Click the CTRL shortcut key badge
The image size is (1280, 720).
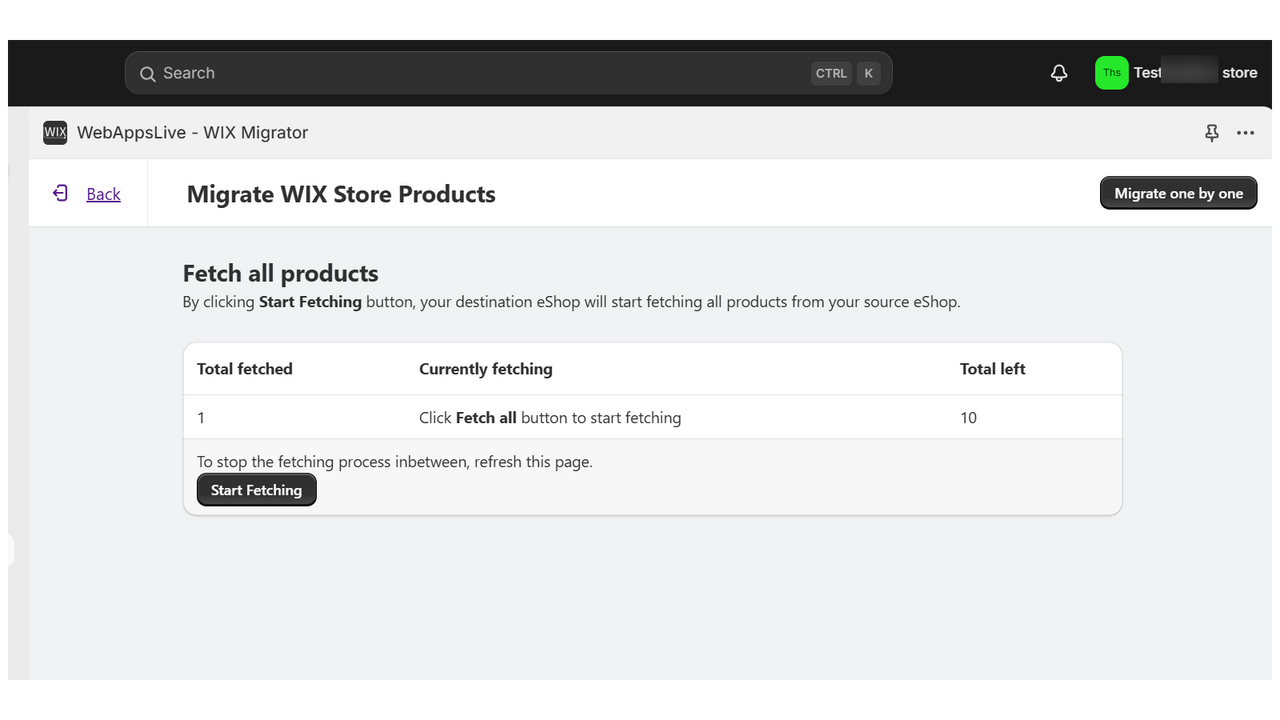(x=831, y=73)
